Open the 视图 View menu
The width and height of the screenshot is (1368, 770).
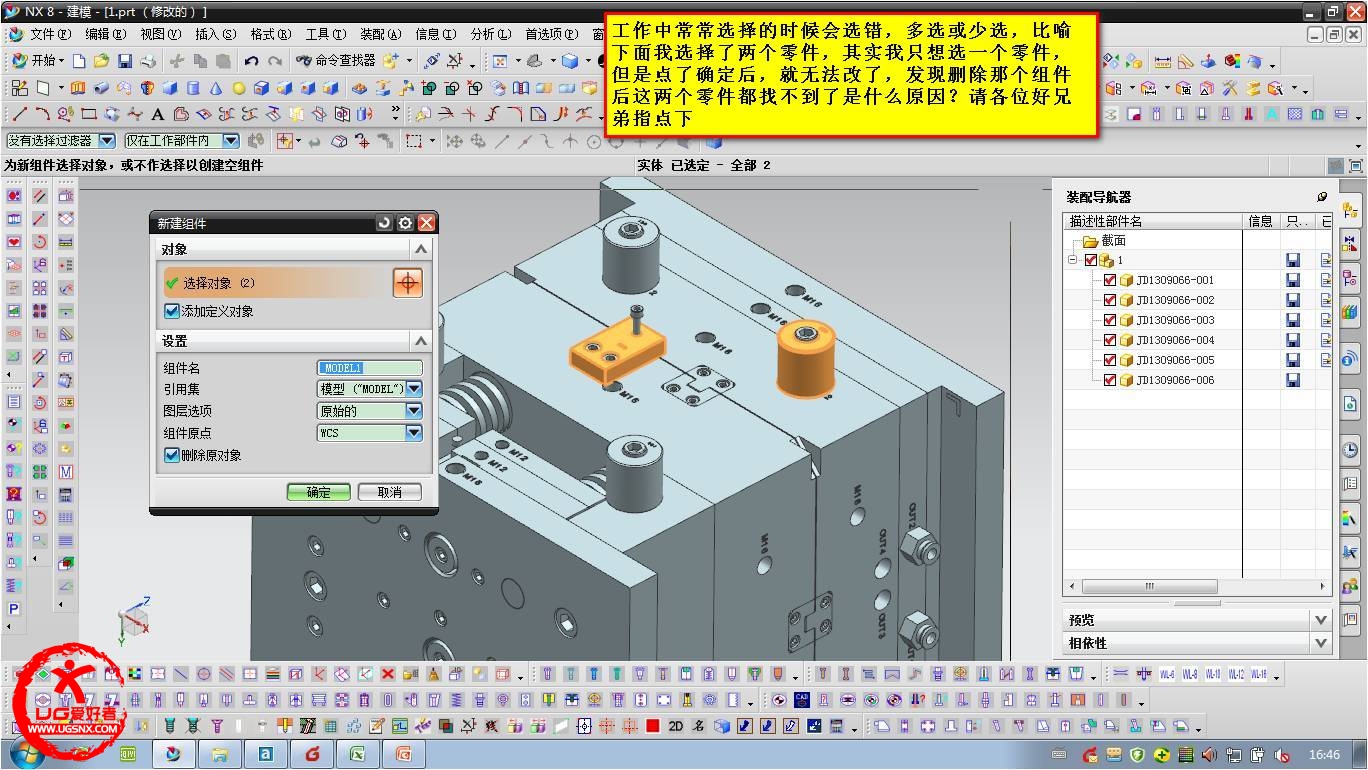point(160,34)
